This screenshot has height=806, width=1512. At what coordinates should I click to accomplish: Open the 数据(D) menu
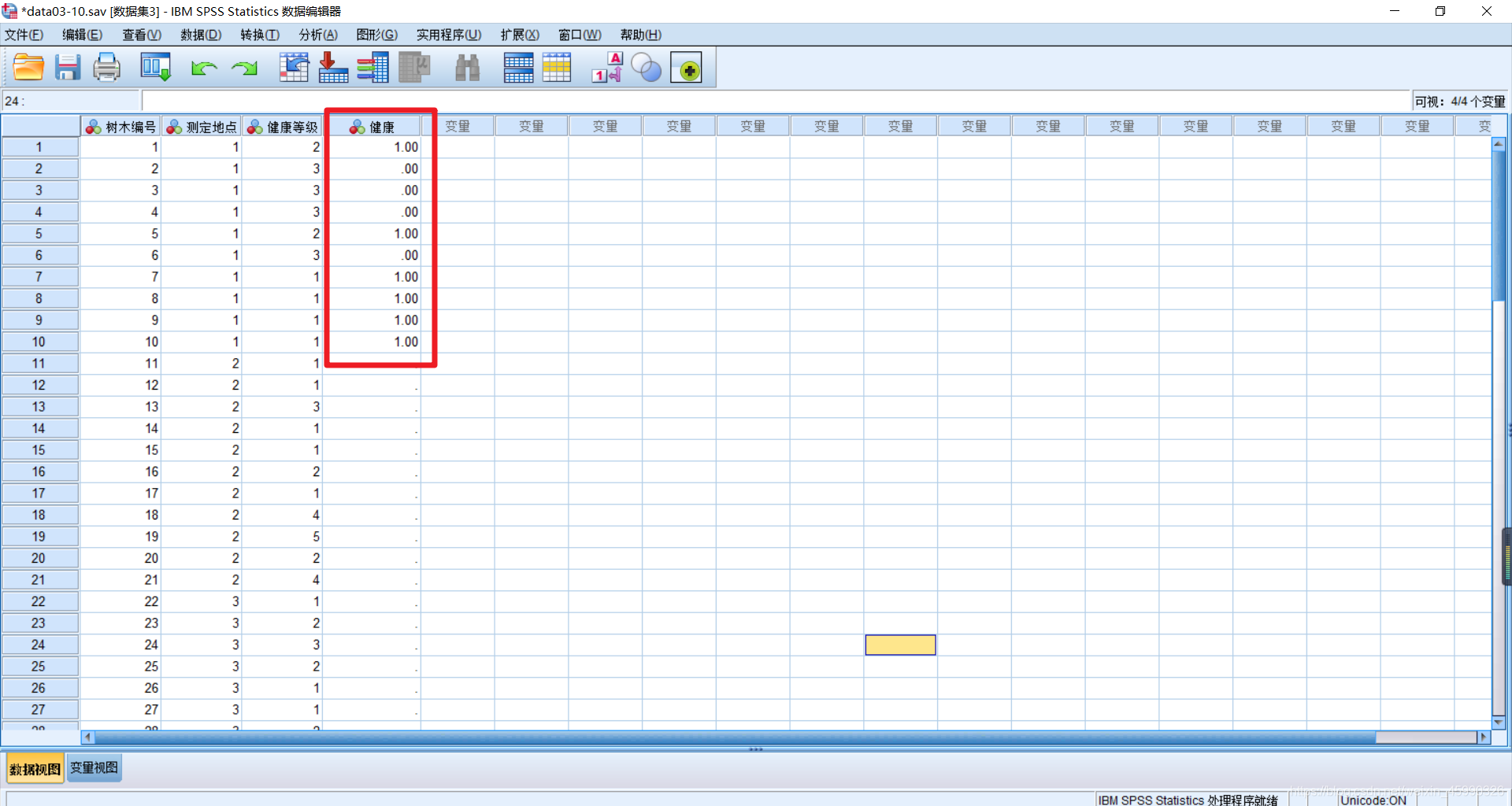pyautogui.click(x=201, y=35)
